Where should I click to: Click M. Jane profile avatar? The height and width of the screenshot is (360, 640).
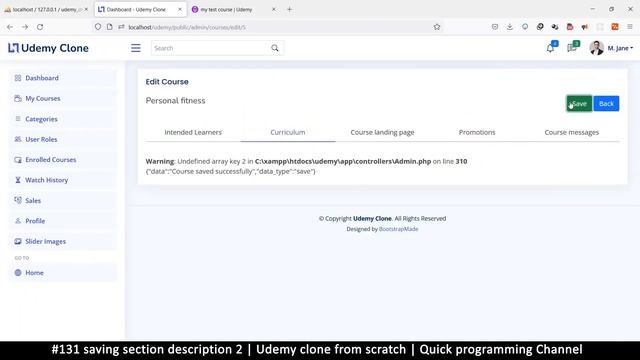click(596, 48)
